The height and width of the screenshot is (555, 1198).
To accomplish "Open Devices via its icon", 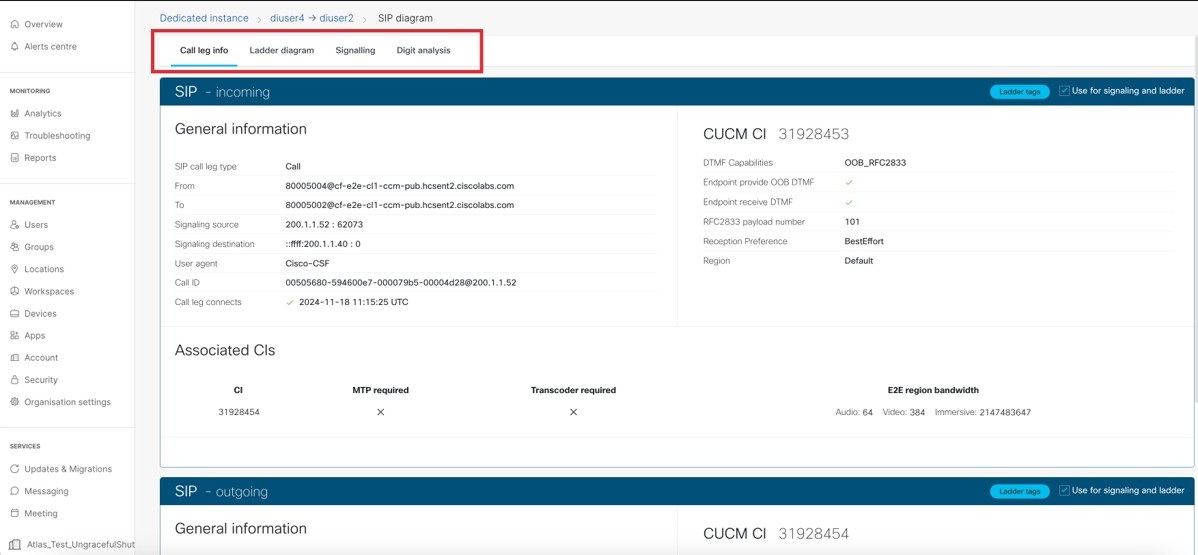I will (14, 314).
